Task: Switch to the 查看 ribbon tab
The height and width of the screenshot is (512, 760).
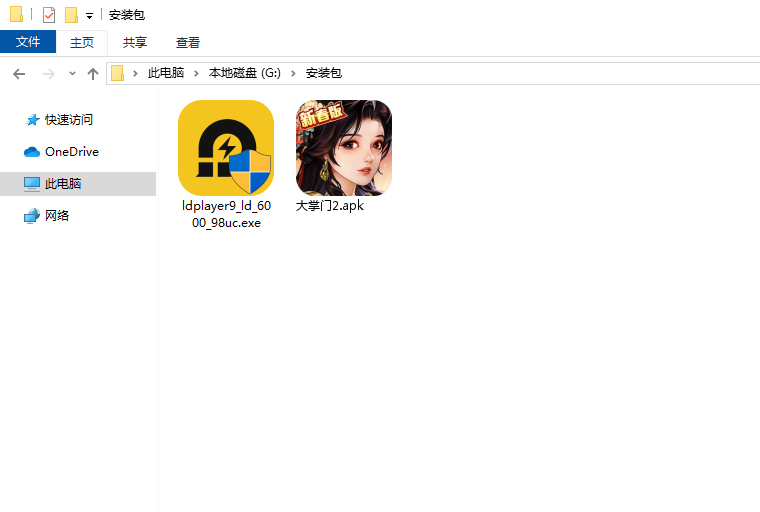Action: [188, 42]
